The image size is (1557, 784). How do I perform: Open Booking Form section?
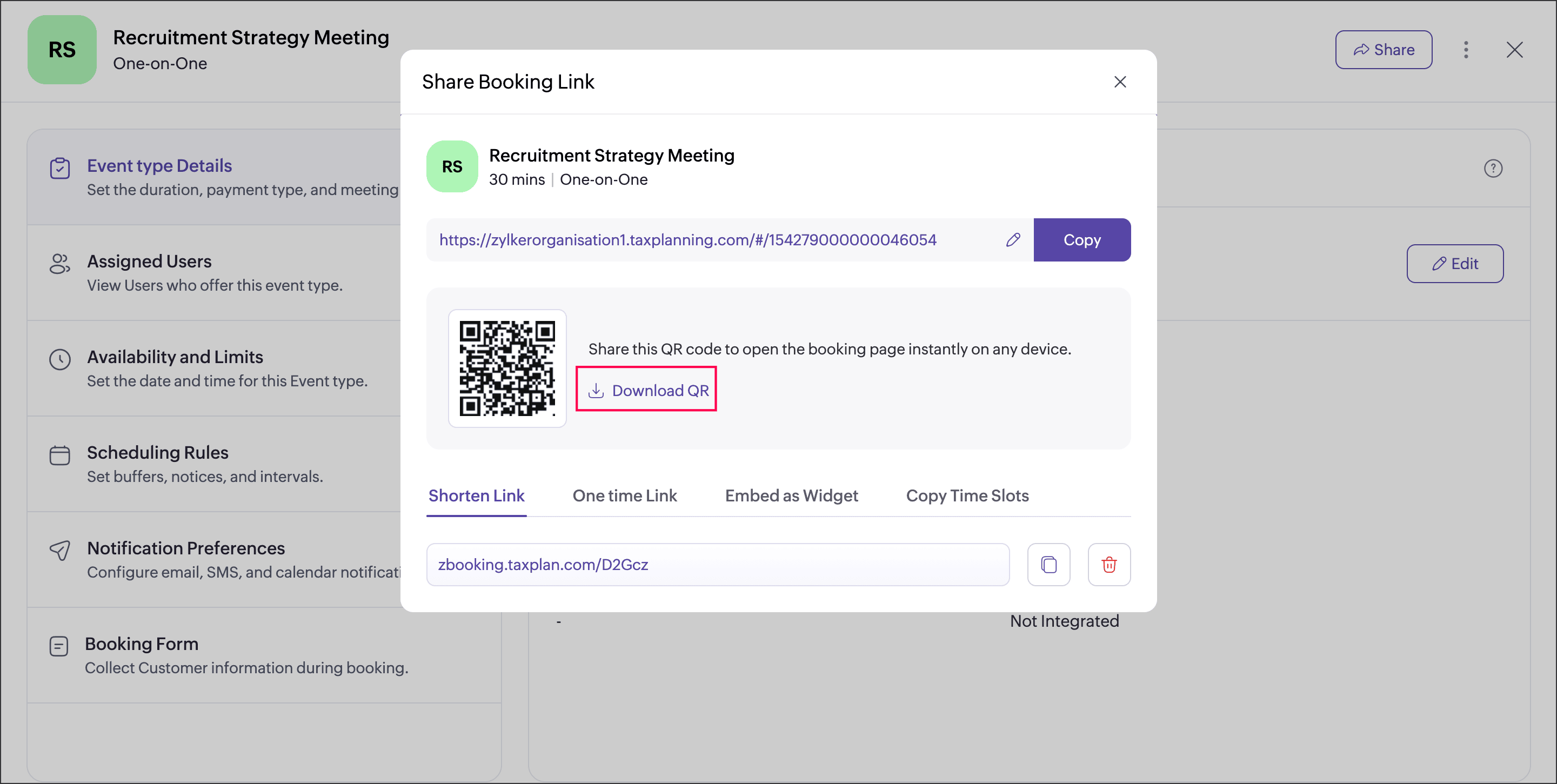click(246, 655)
